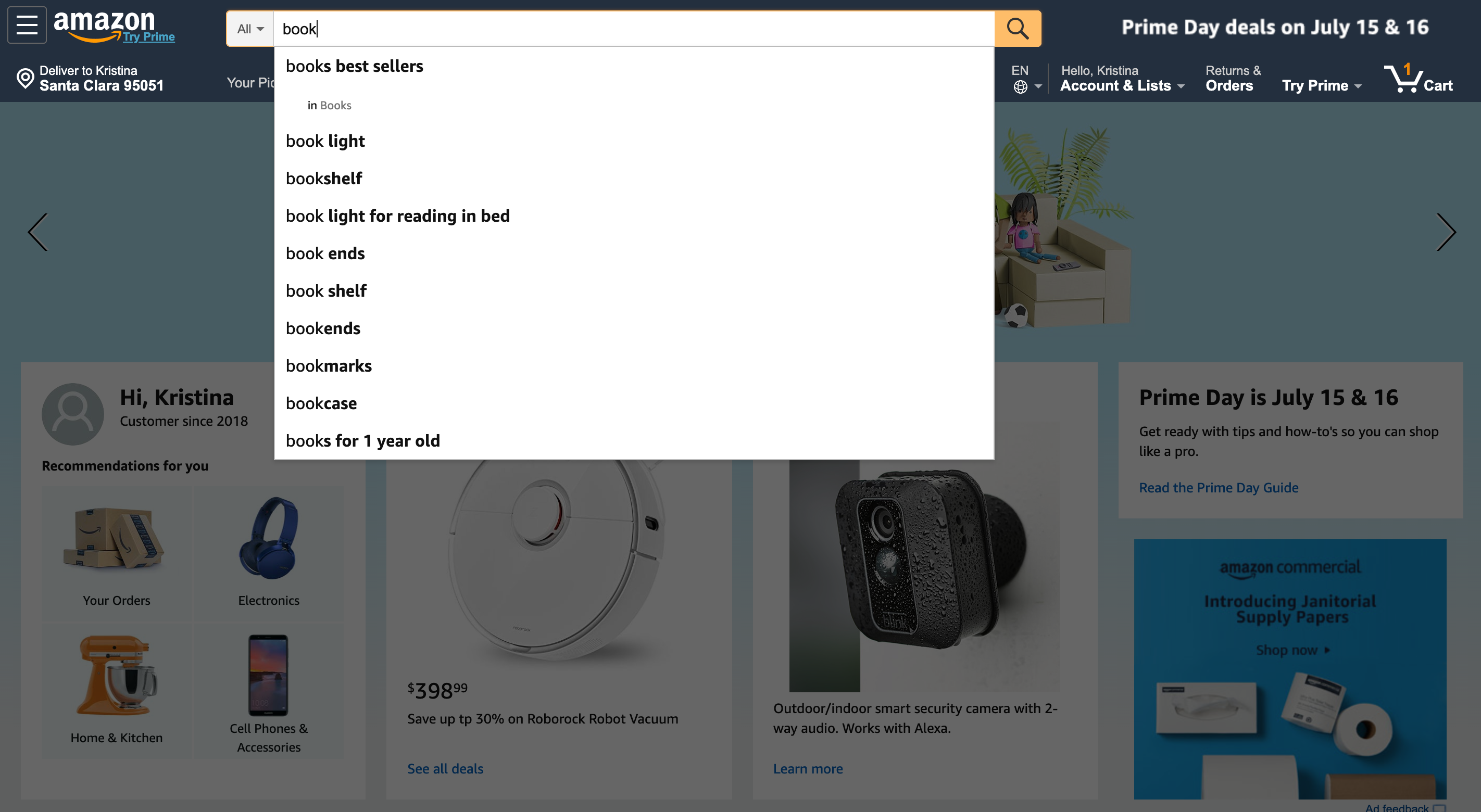Click the Electronics headphones thumbnail
The image size is (1481, 812).
[269, 540]
